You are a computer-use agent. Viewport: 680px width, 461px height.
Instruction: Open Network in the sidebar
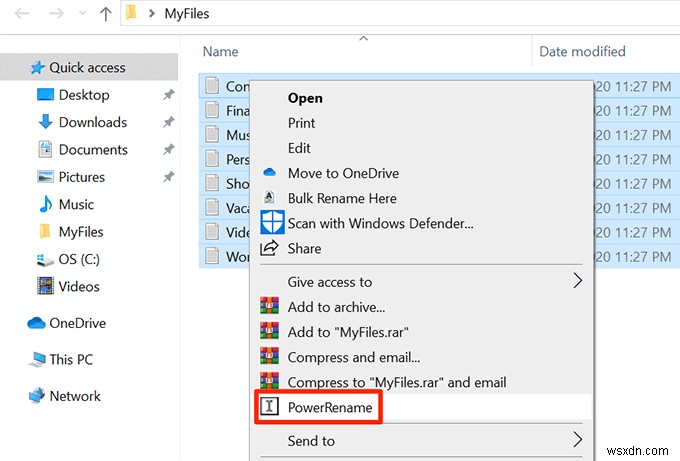click(75, 396)
